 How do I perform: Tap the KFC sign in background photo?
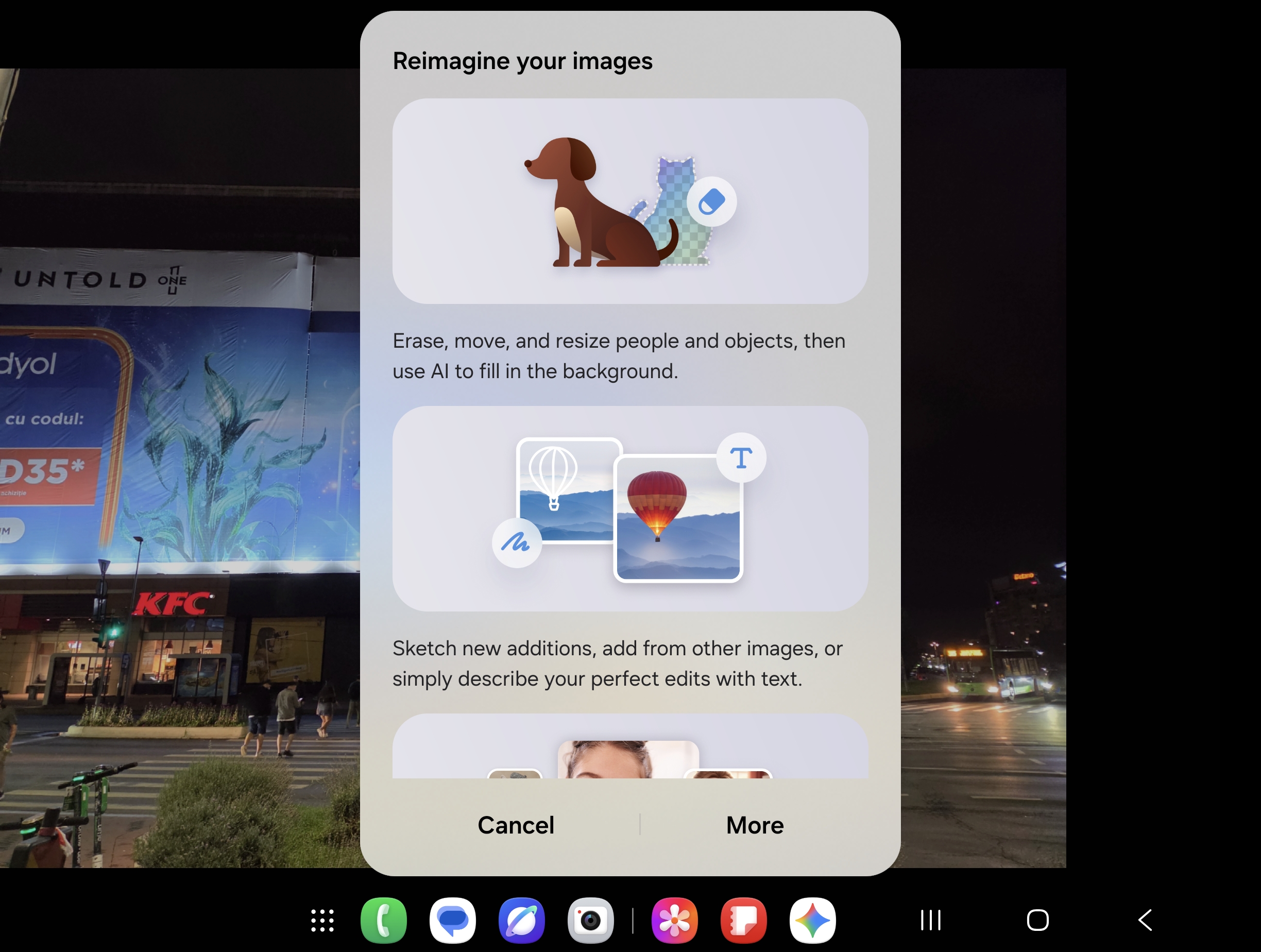click(173, 604)
